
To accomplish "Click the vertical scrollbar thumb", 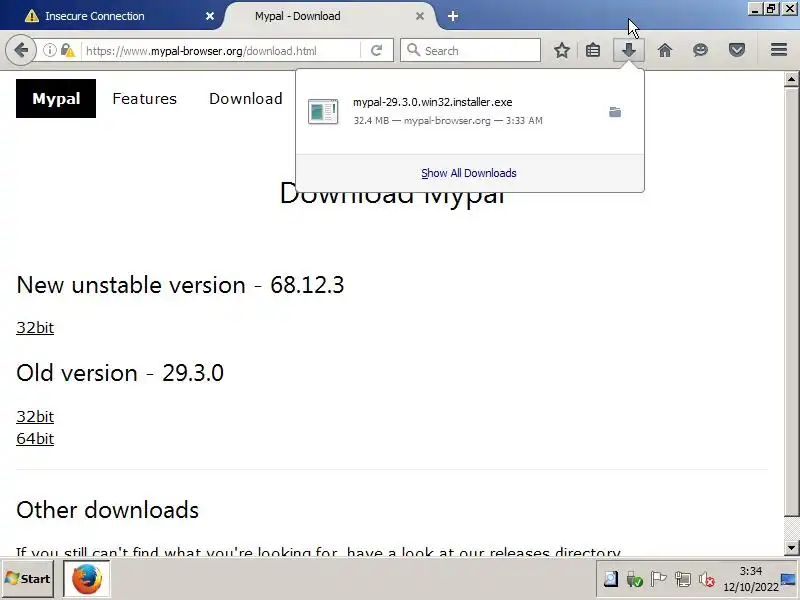I will [791, 301].
